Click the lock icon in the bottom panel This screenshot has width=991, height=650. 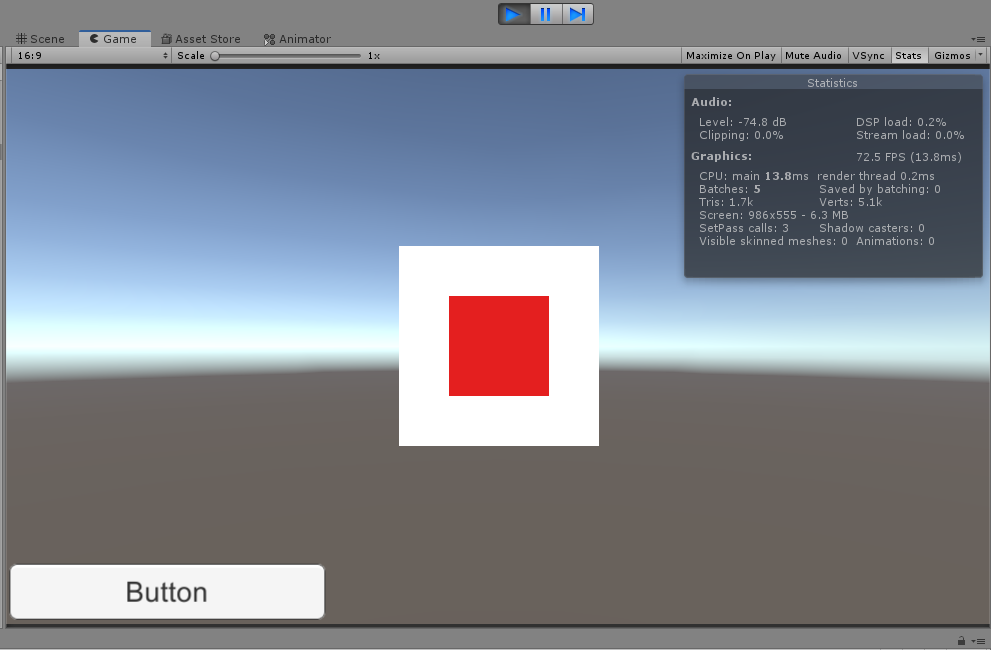click(961, 641)
